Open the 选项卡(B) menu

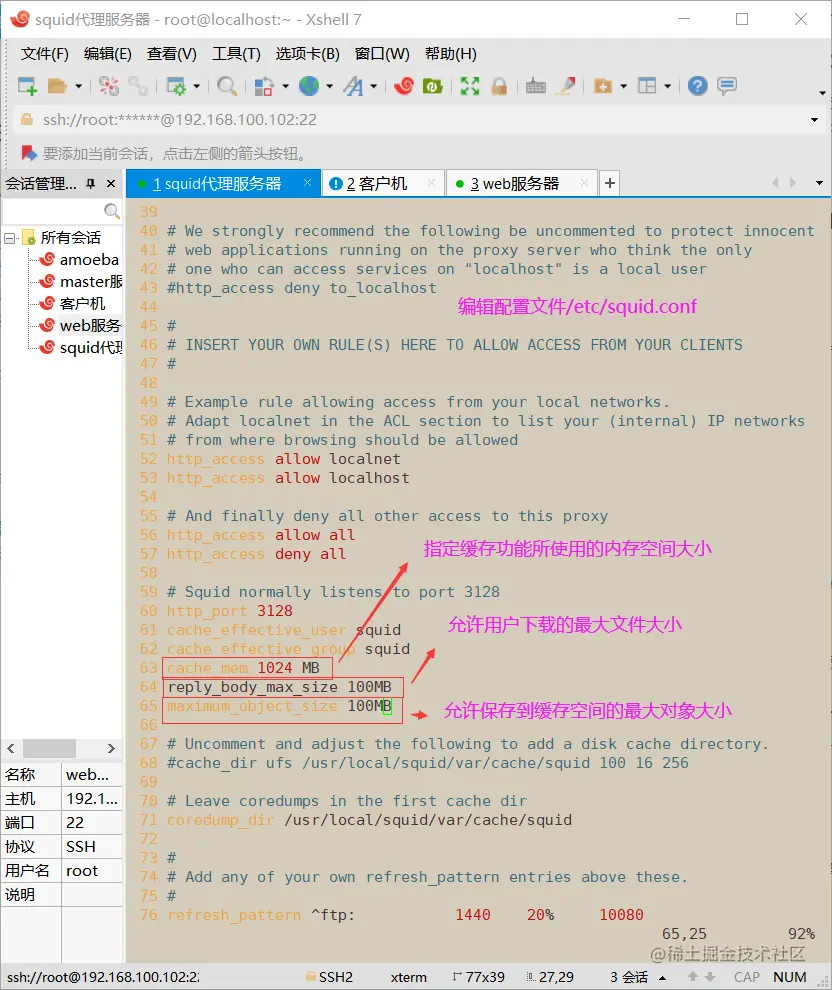(x=307, y=54)
